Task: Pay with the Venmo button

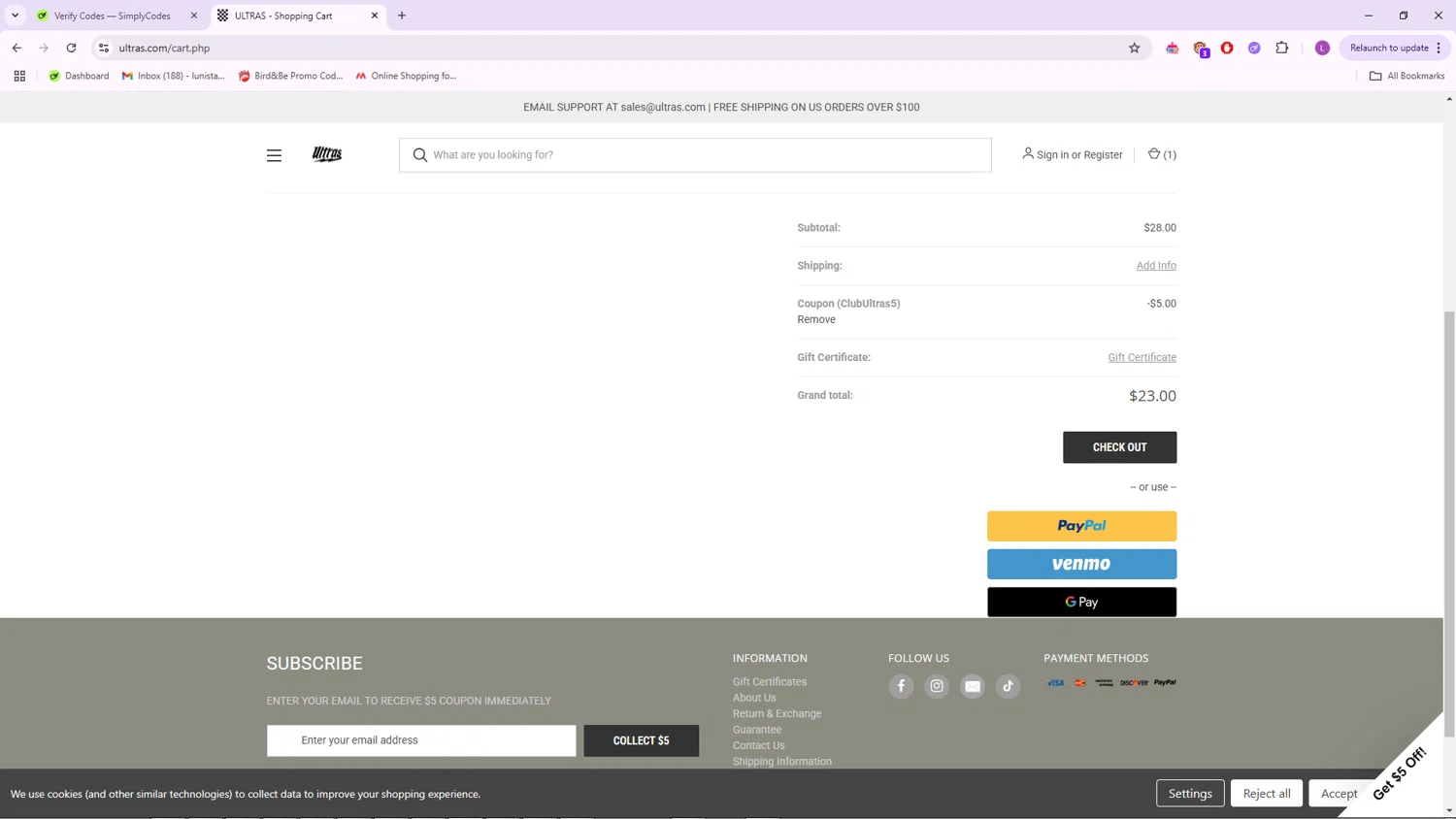Action: (1081, 564)
